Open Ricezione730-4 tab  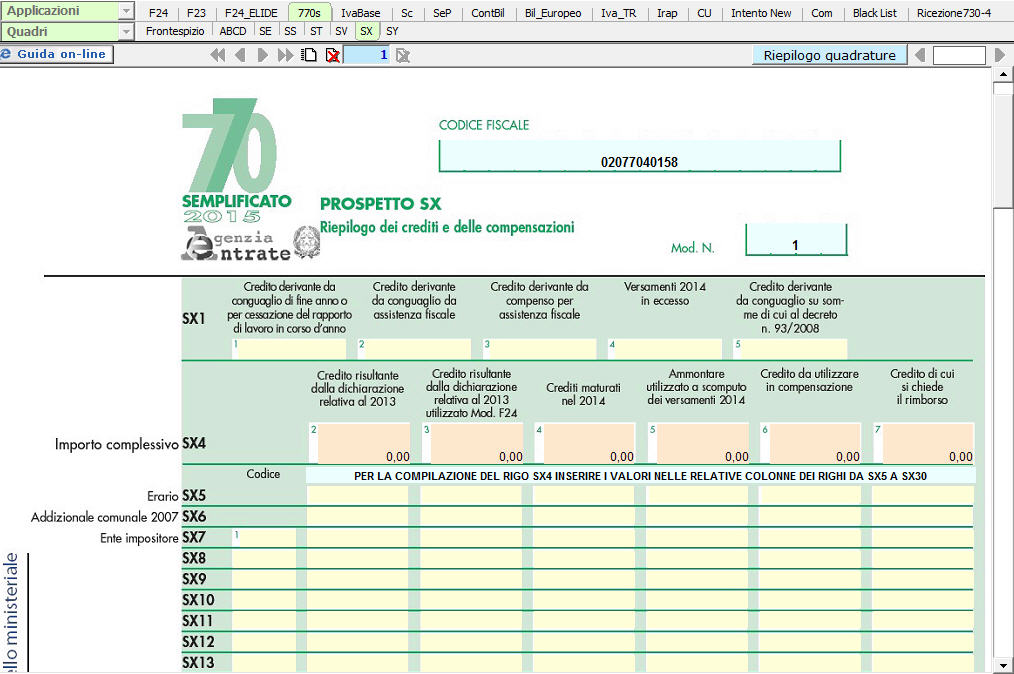pyautogui.click(x=954, y=13)
